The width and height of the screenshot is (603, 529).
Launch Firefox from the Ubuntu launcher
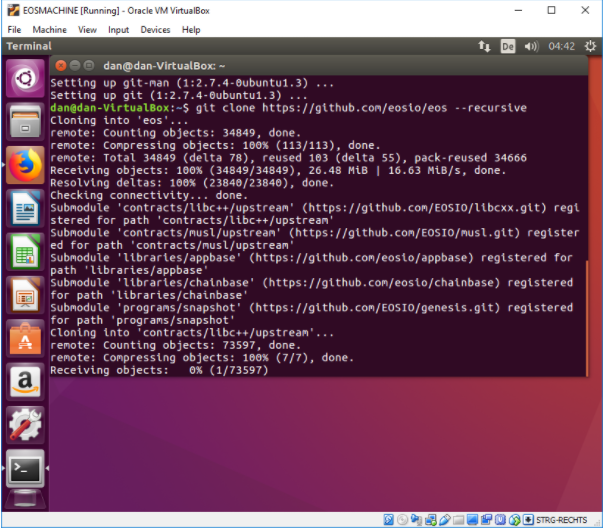25,165
